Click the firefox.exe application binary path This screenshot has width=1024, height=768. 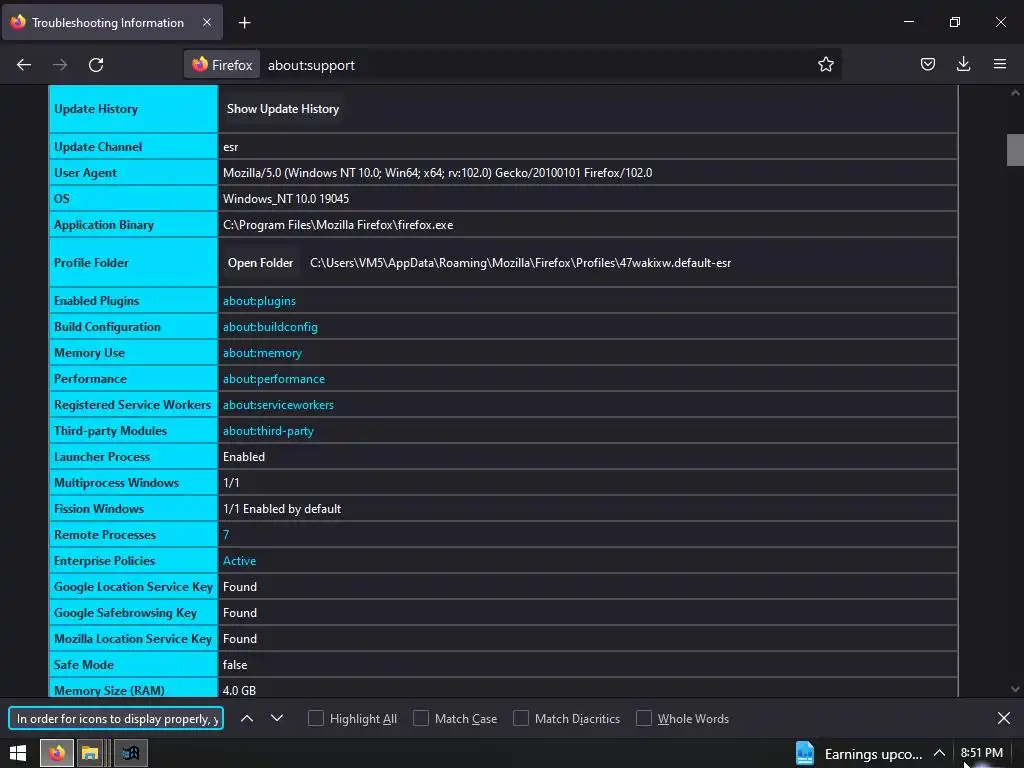pyautogui.click(x=338, y=225)
